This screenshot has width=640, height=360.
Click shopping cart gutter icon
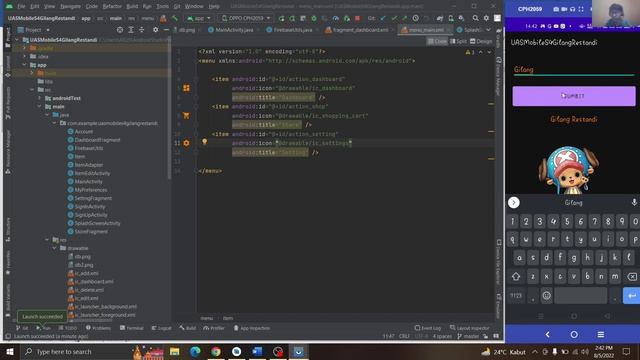click(x=187, y=116)
